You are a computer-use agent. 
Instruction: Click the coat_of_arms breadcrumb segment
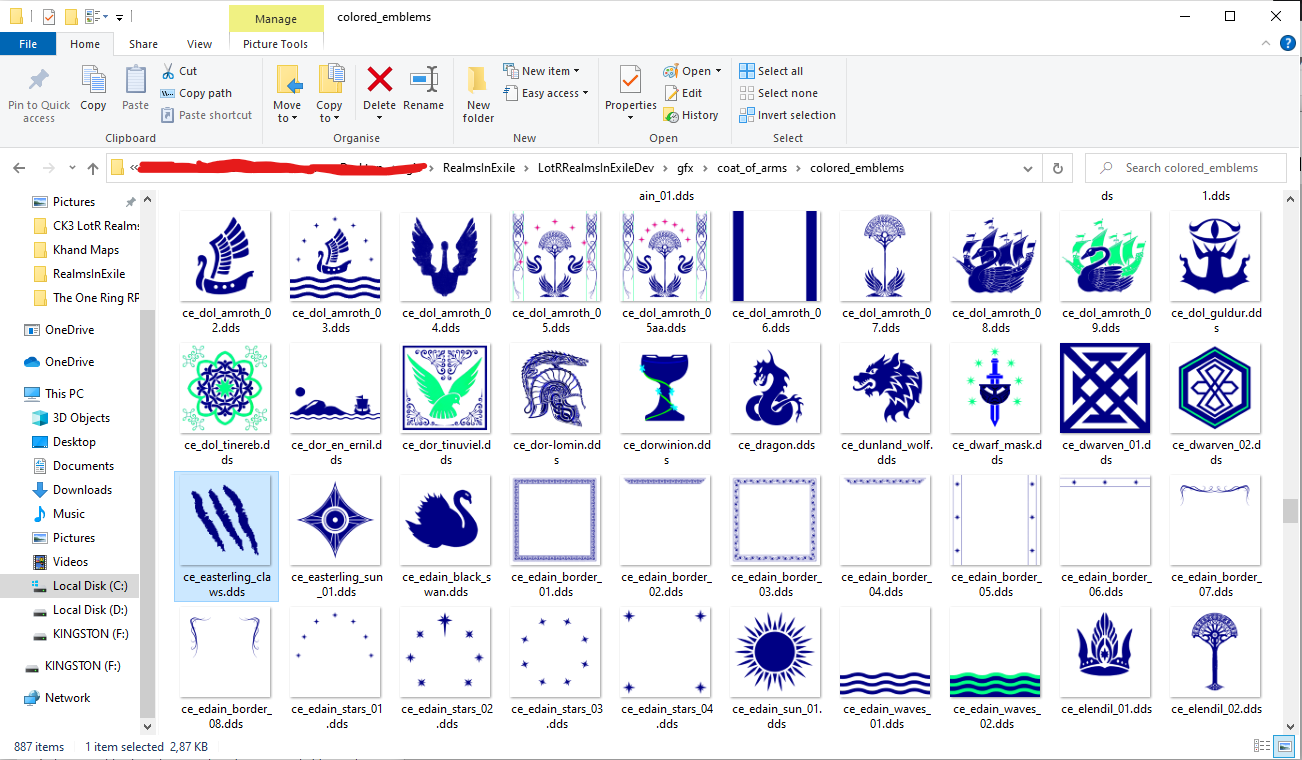pos(752,168)
